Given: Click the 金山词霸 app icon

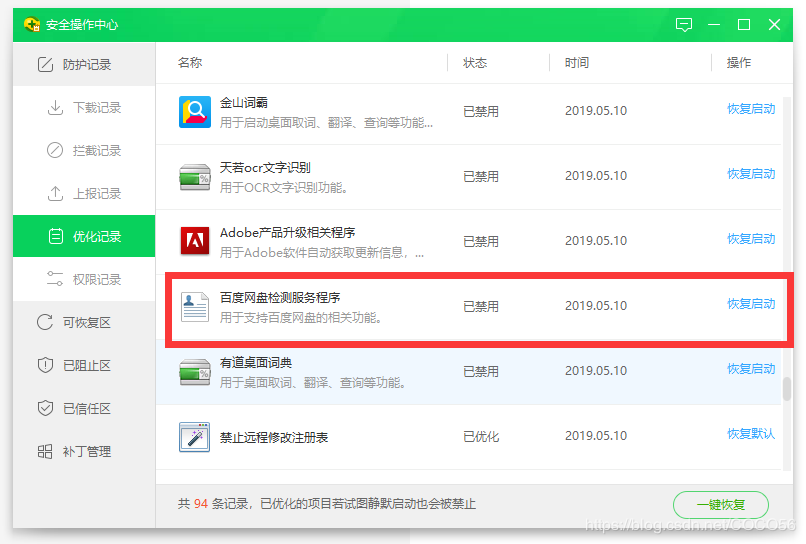Looking at the screenshot, I should tap(194, 112).
